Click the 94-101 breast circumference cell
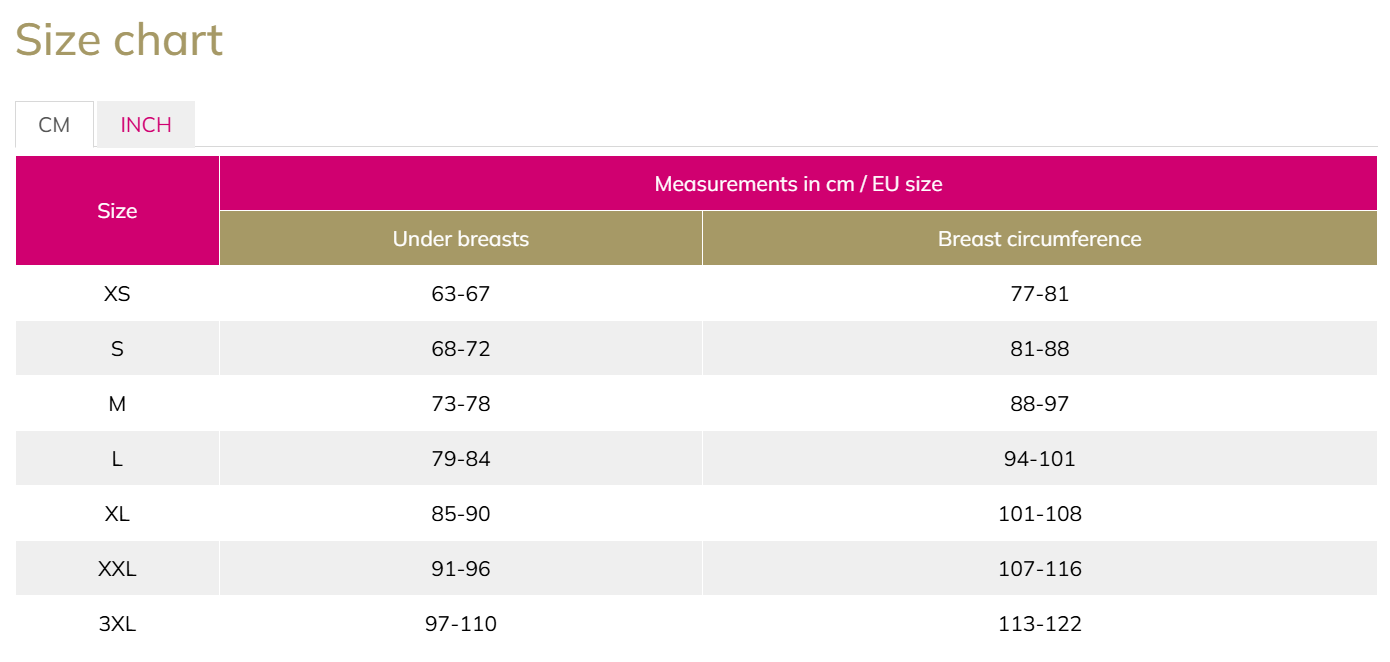 coord(1040,459)
